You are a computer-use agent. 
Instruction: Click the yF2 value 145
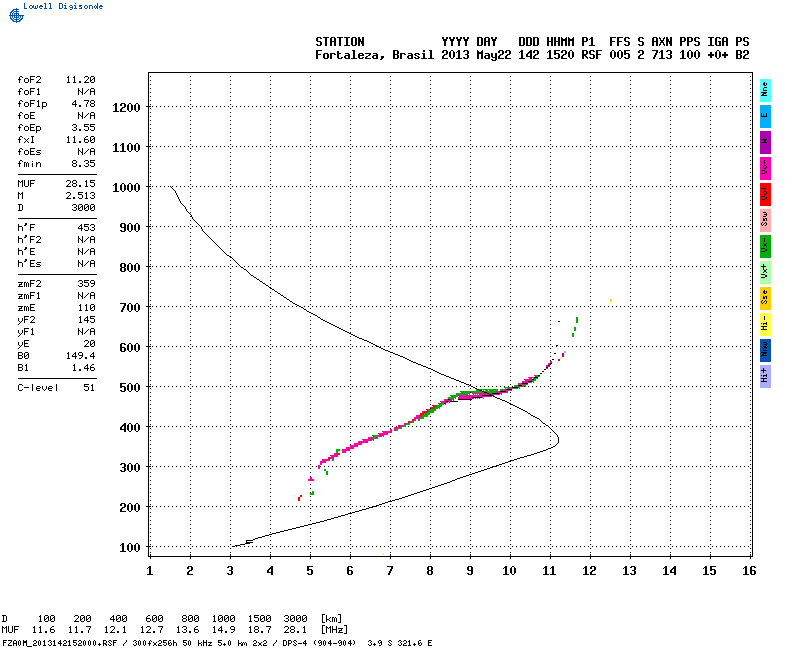86,320
